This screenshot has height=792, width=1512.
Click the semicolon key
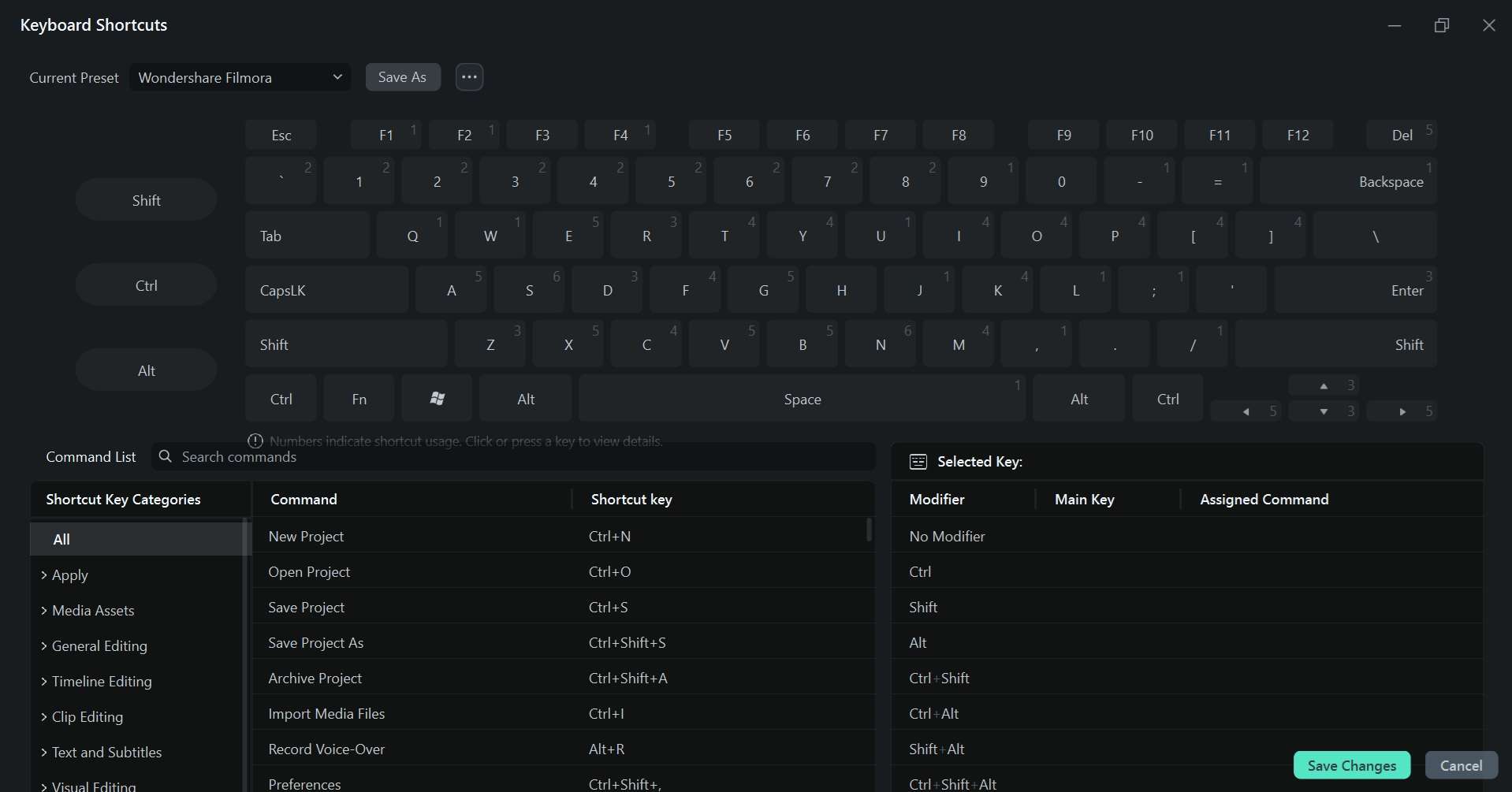point(1153,289)
